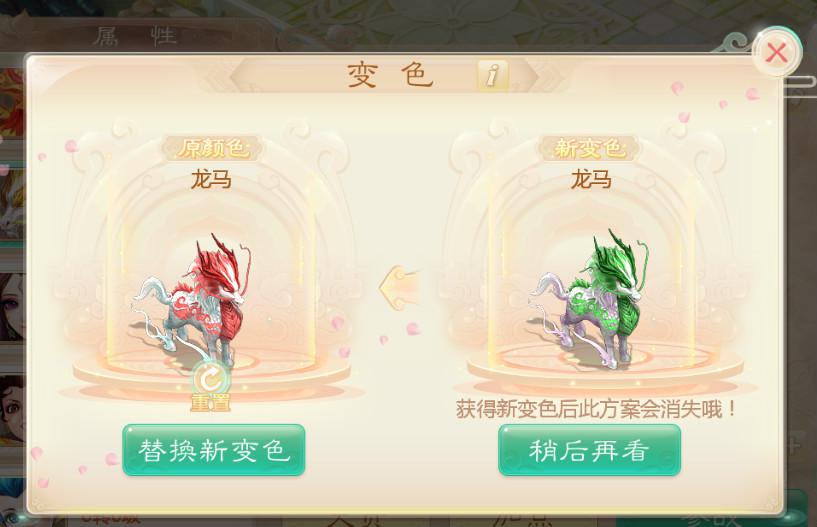The image size is (817, 527).
Task: Click the 新变色 label banner
Action: pos(589,149)
